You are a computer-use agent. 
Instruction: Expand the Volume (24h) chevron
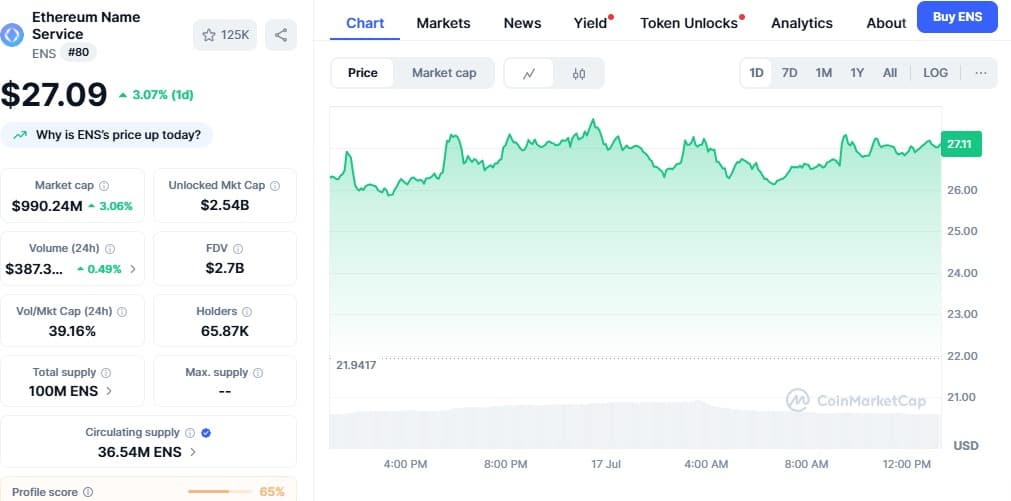pyautogui.click(x=133, y=270)
